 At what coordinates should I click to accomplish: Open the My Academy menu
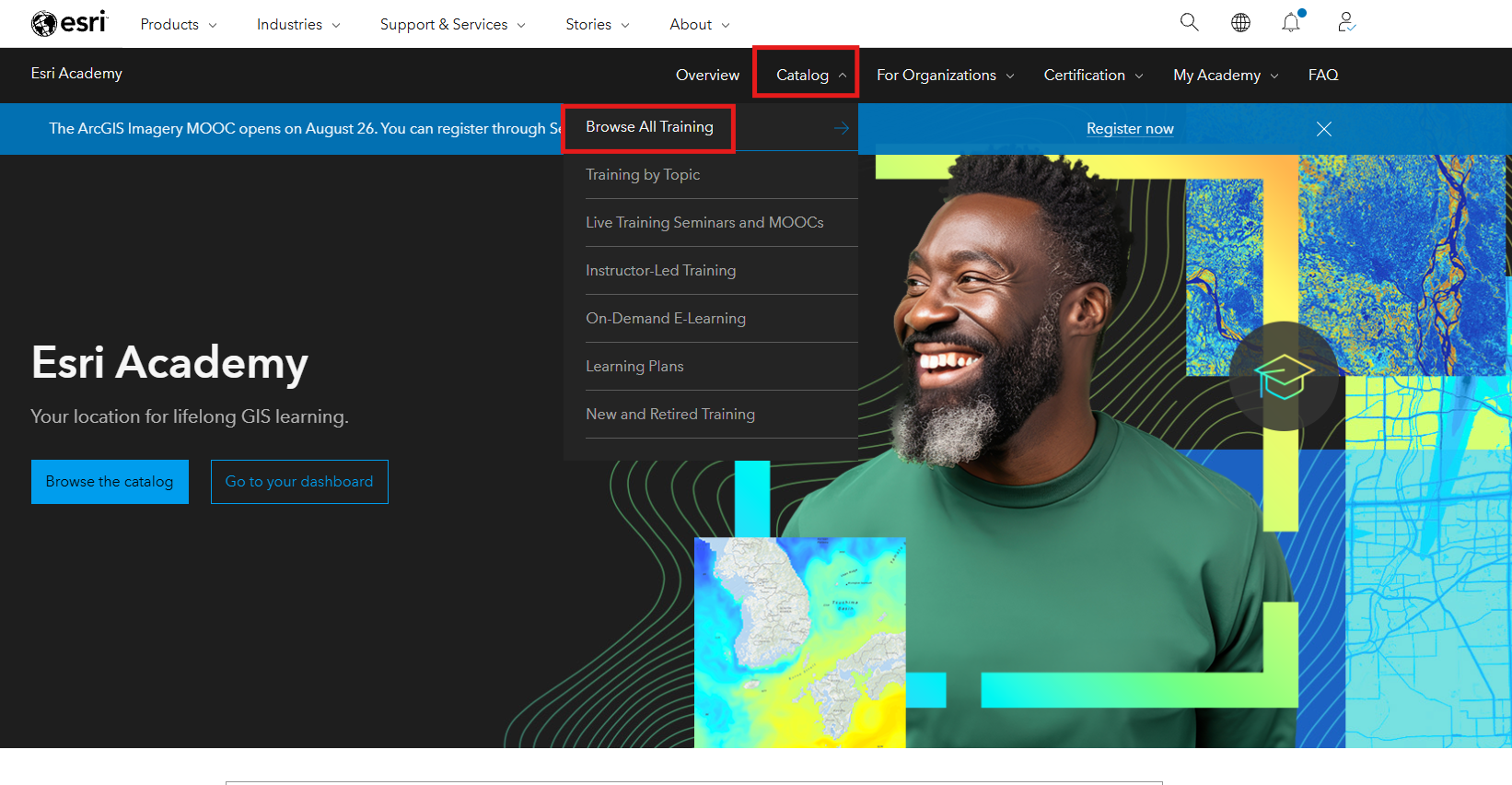click(x=1227, y=76)
